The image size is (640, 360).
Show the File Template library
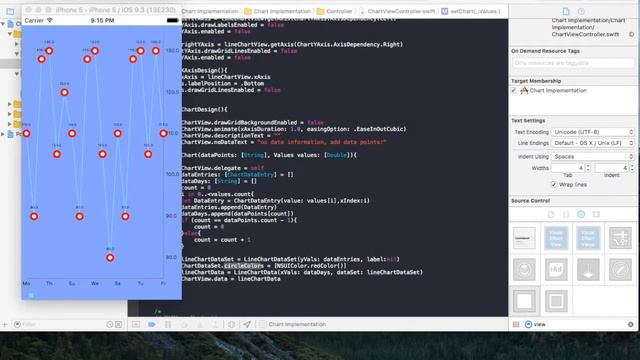click(551, 214)
